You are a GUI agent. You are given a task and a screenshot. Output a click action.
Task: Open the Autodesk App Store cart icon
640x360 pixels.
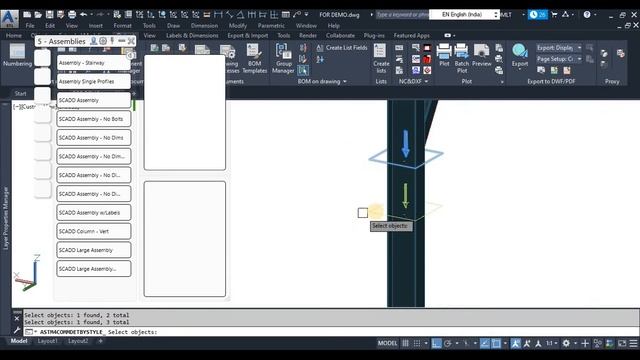[554, 15]
